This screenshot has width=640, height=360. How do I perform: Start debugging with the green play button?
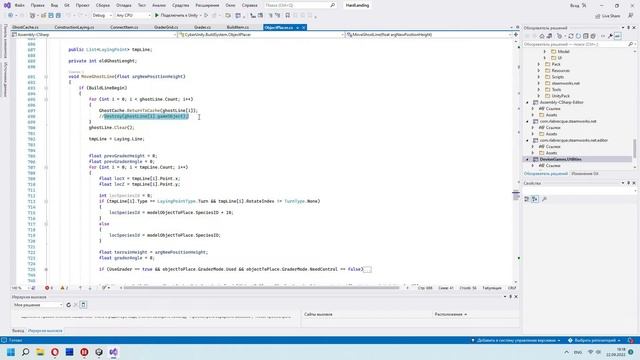click(x=157, y=16)
